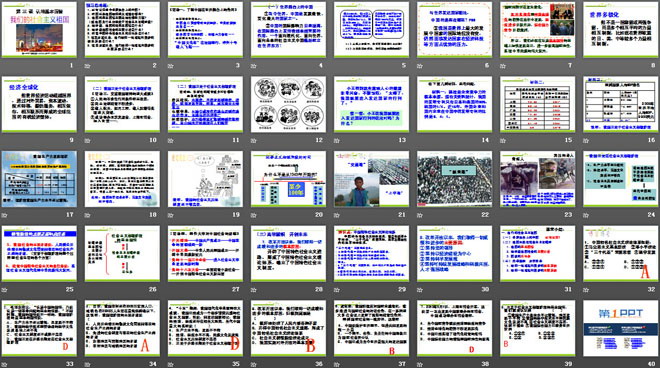Select title slide 1 with city skyline photo

pyautogui.click(x=39, y=29)
